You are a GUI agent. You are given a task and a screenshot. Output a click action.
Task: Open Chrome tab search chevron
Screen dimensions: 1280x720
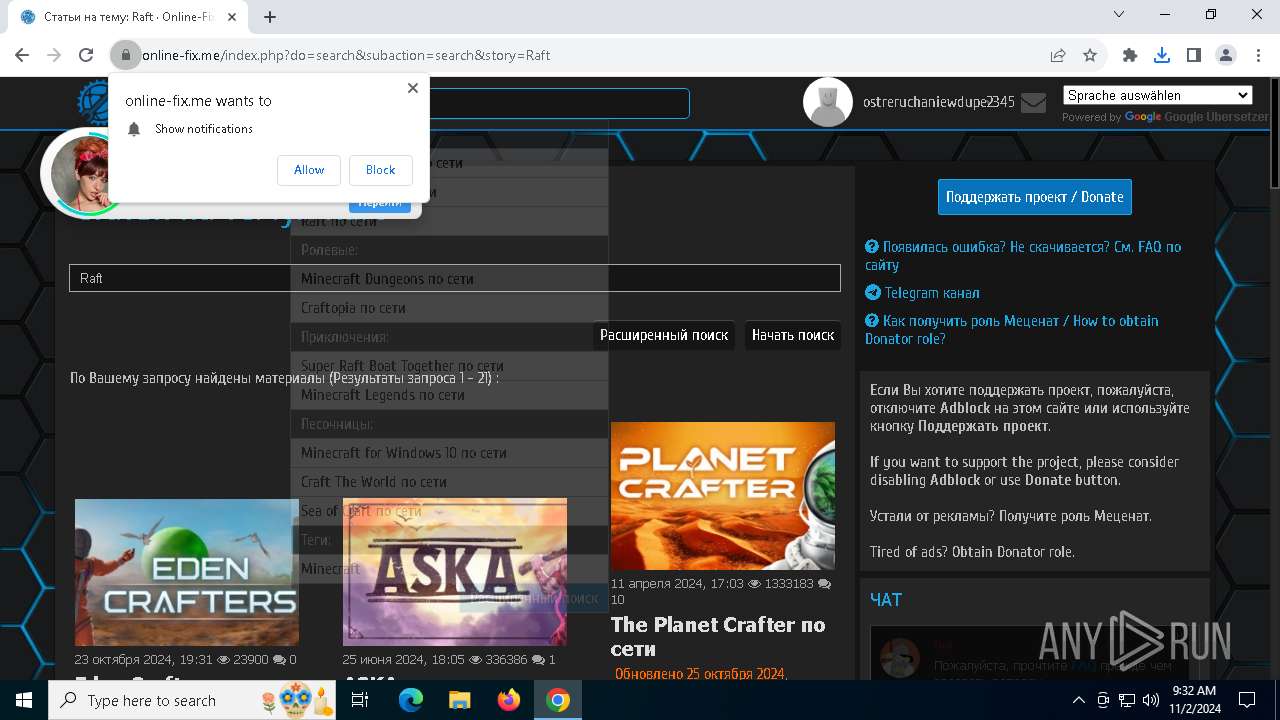(x=1119, y=15)
